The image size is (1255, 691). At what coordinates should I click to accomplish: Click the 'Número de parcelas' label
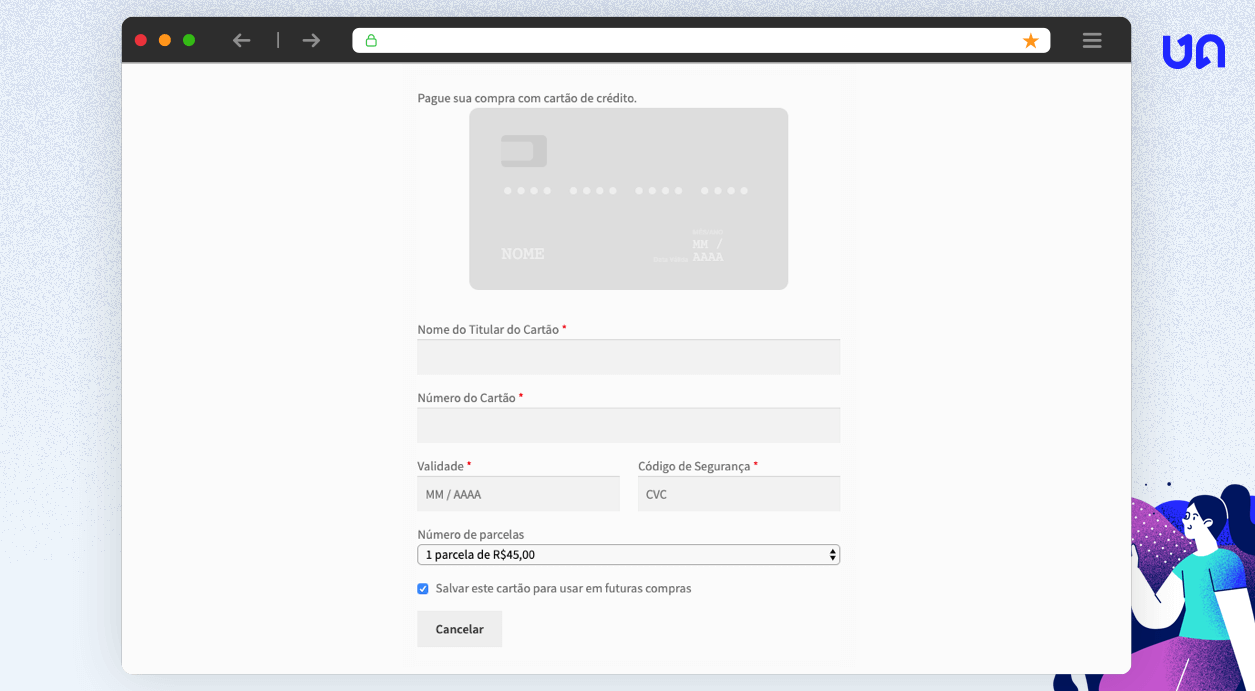[x=471, y=535]
